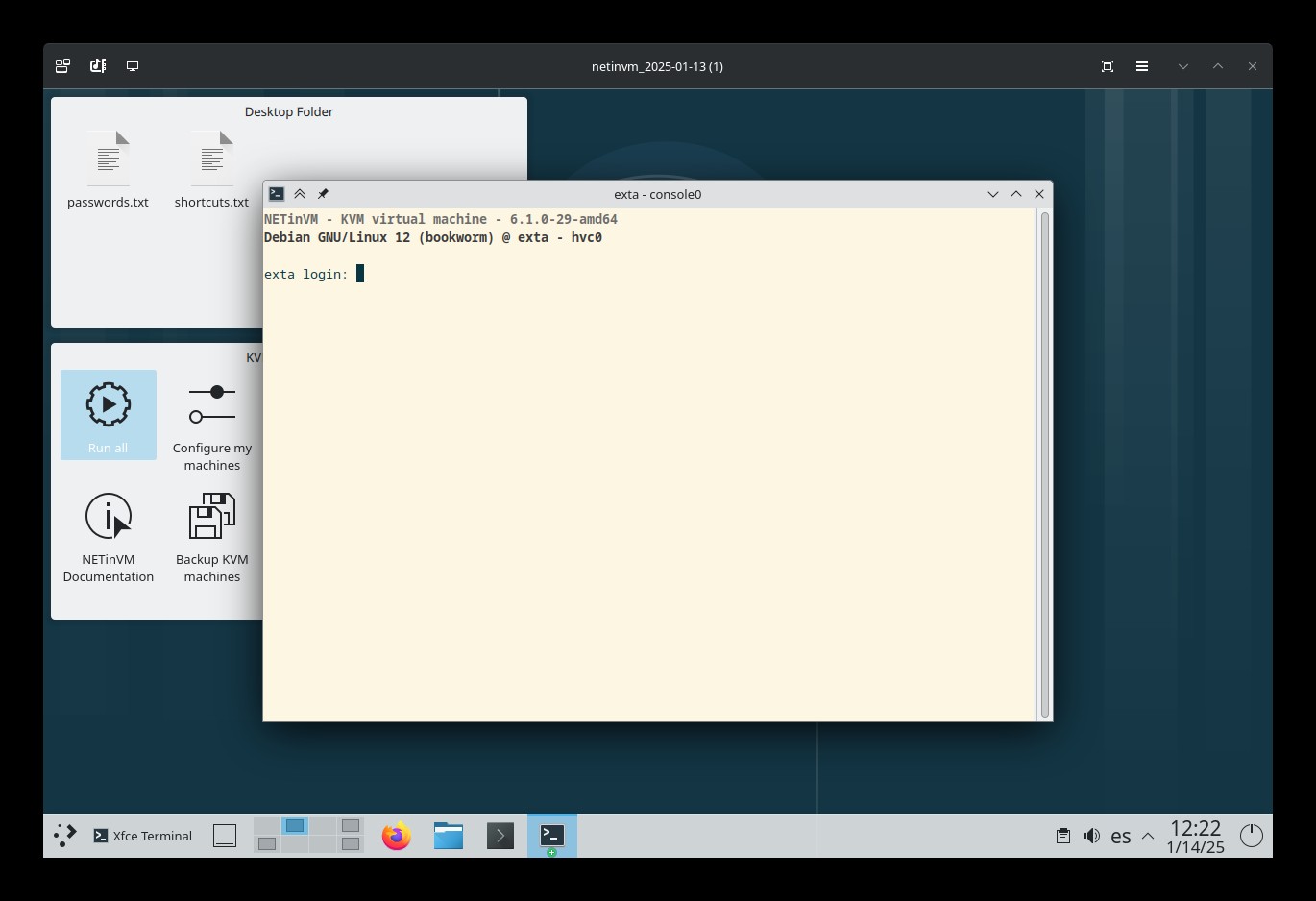Toggle fullscreen mode for the VM viewer
The width and height of the screenshot is (1316, 901).
coord(1108,66)
